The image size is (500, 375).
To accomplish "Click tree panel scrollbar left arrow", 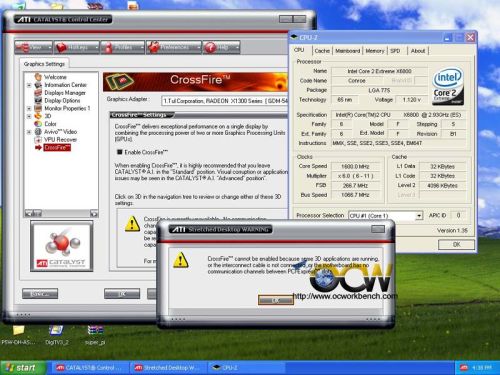I will (28, 213).
